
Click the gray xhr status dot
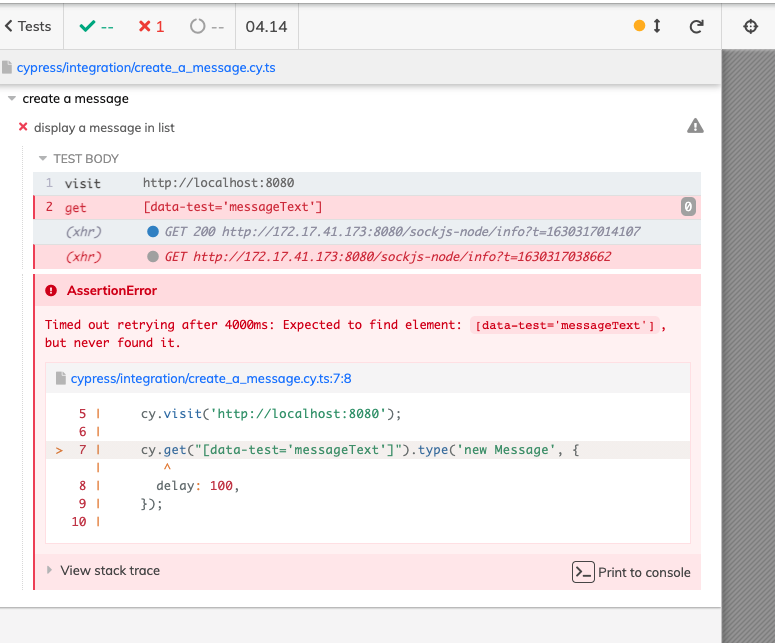pos(153,257)
